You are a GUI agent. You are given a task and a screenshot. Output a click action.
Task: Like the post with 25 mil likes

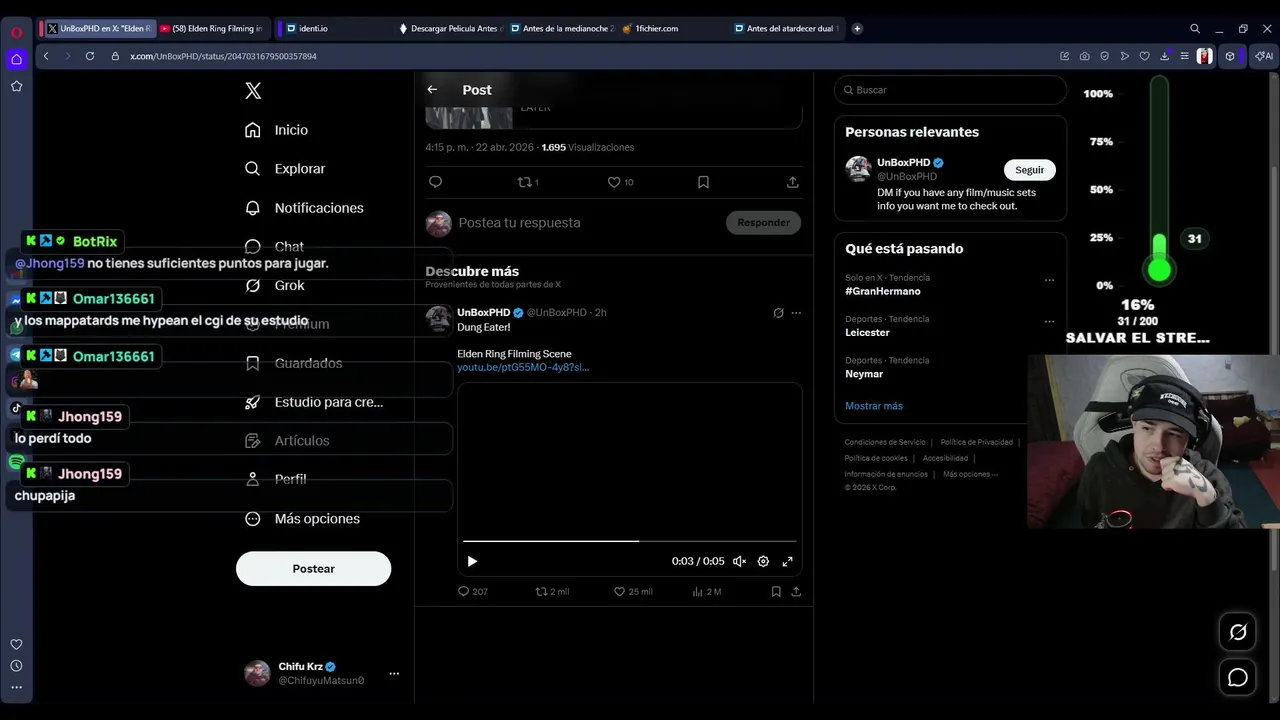633,592
